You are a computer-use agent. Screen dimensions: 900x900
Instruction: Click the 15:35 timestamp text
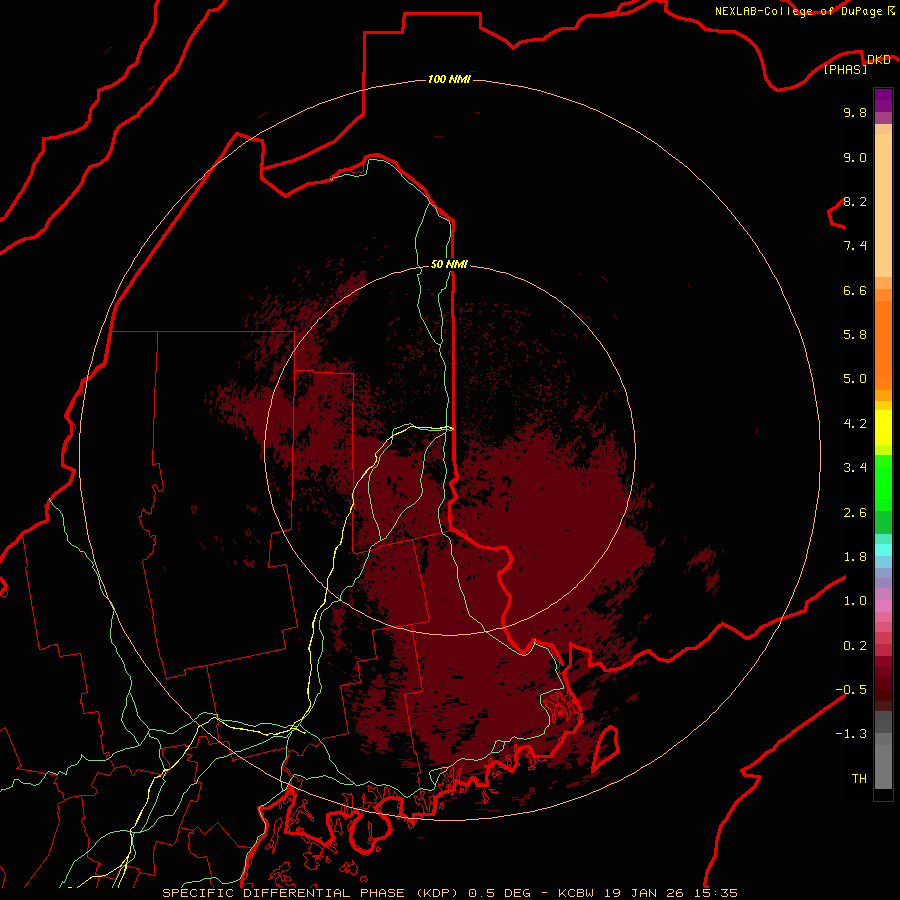pos(716,893)
